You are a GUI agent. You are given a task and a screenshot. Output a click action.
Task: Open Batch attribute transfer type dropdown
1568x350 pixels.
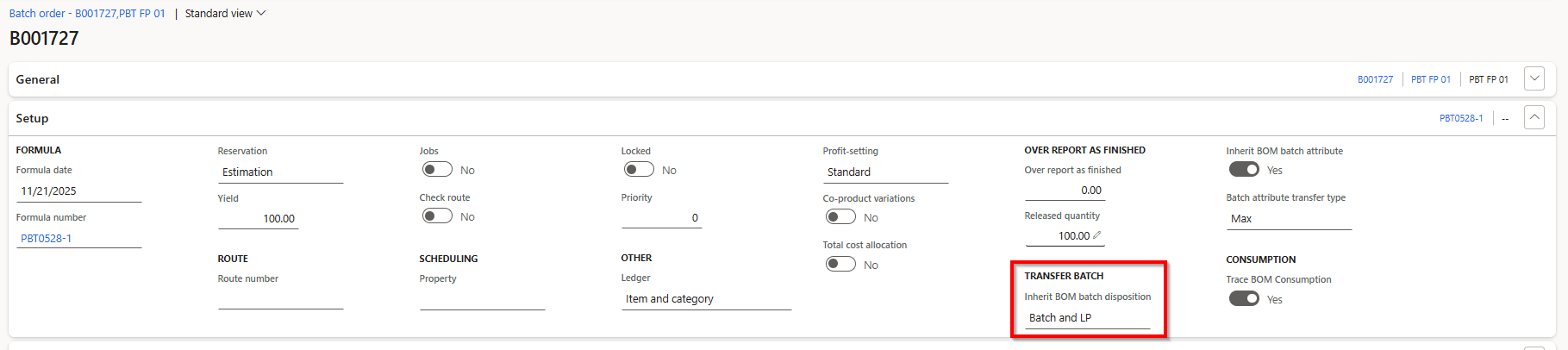coord(1289,219)
